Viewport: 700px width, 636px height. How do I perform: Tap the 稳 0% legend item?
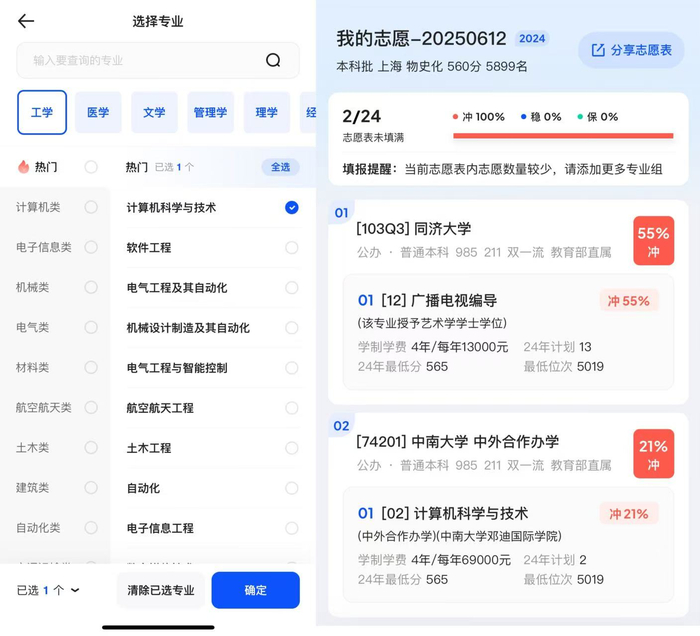tap(541, 117)
